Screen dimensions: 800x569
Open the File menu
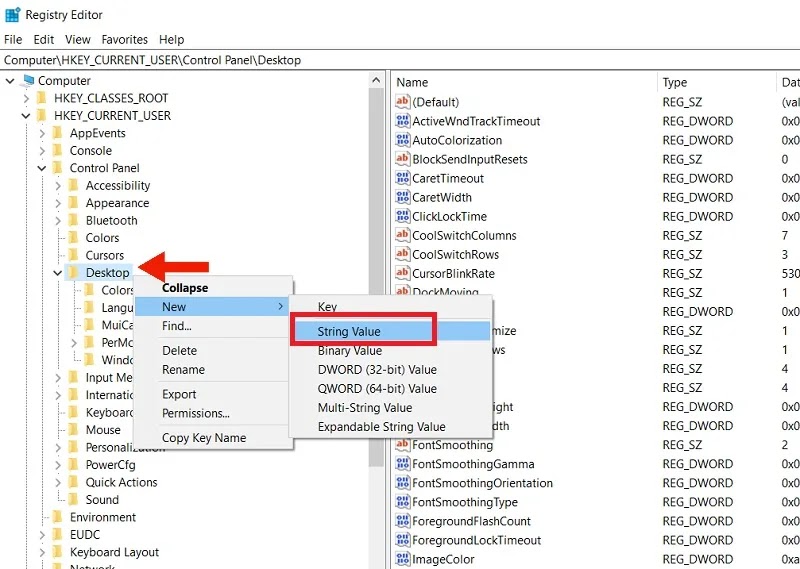tap(13, 39)
